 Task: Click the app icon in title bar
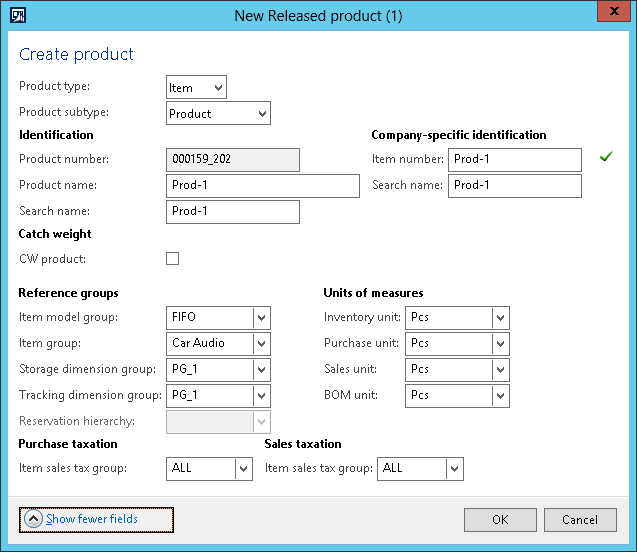pos(17,15)
